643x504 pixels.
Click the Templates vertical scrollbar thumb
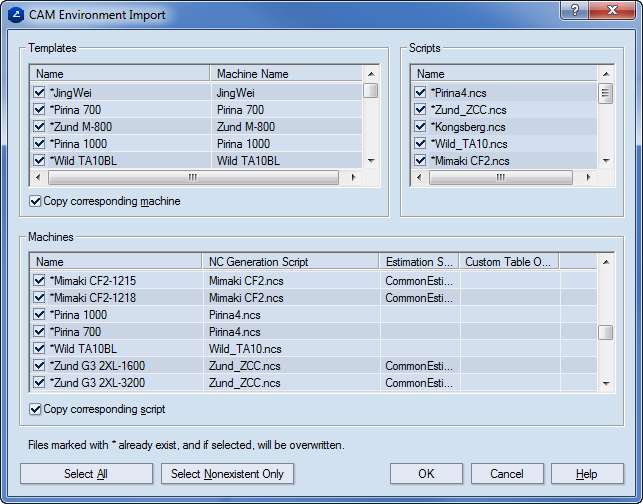click(371, 91)
